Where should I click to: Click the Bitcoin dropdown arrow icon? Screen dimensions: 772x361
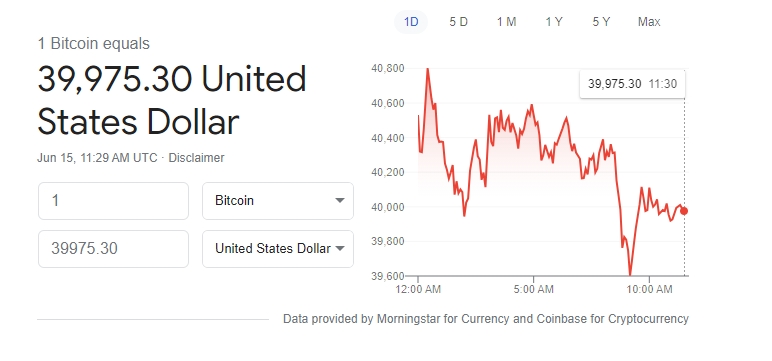pyautogui.click(x=339, y=201)
